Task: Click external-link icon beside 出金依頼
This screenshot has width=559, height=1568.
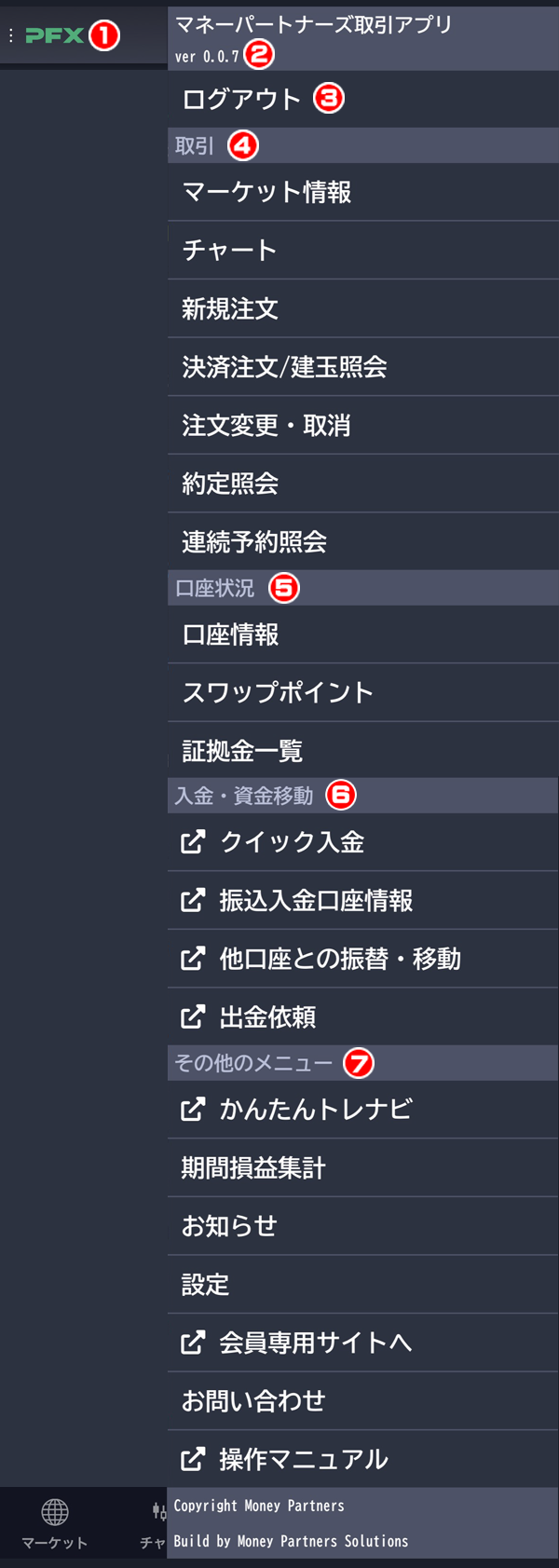Action: click(x=193, y=1016)
